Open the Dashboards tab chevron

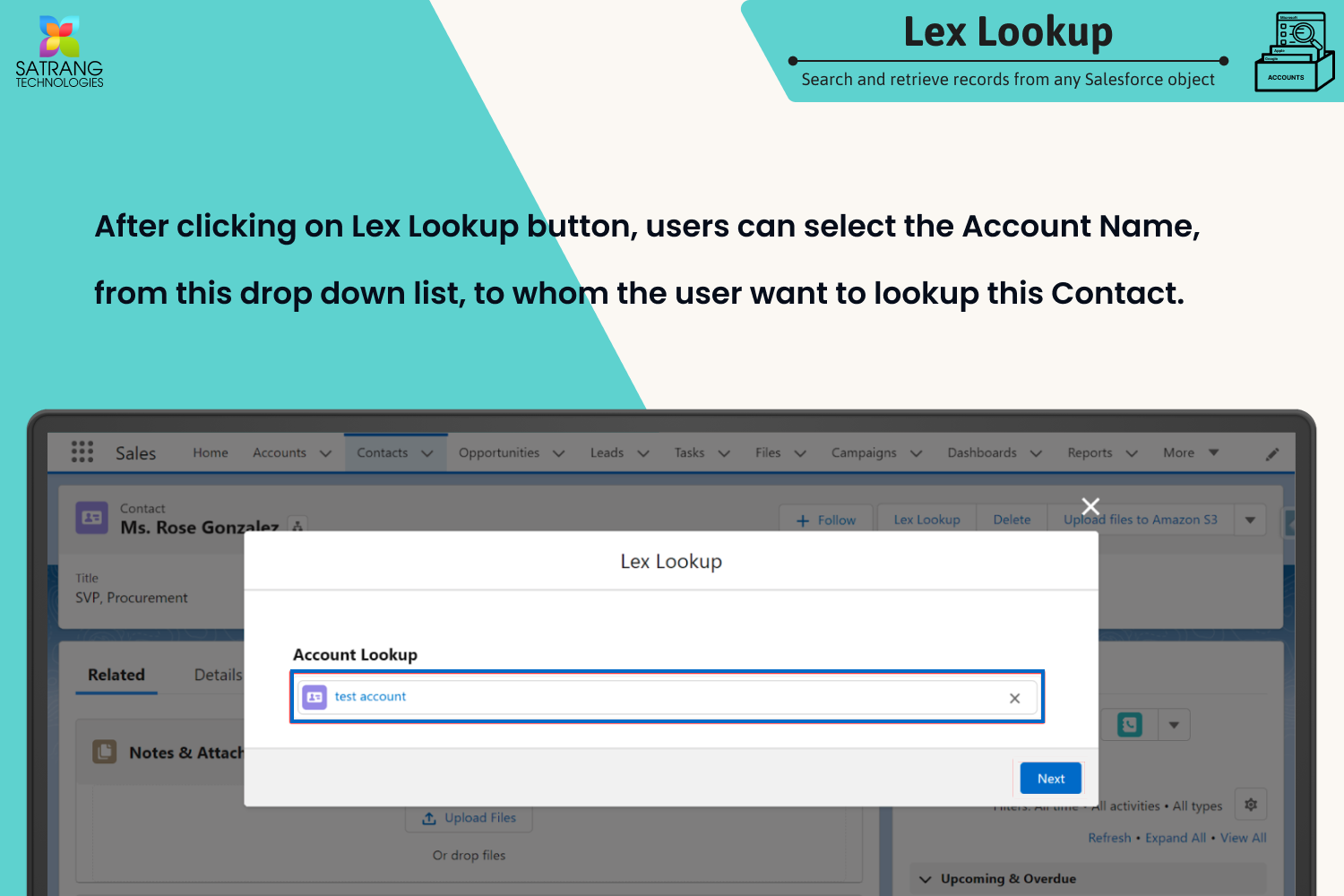(1036, 453)
